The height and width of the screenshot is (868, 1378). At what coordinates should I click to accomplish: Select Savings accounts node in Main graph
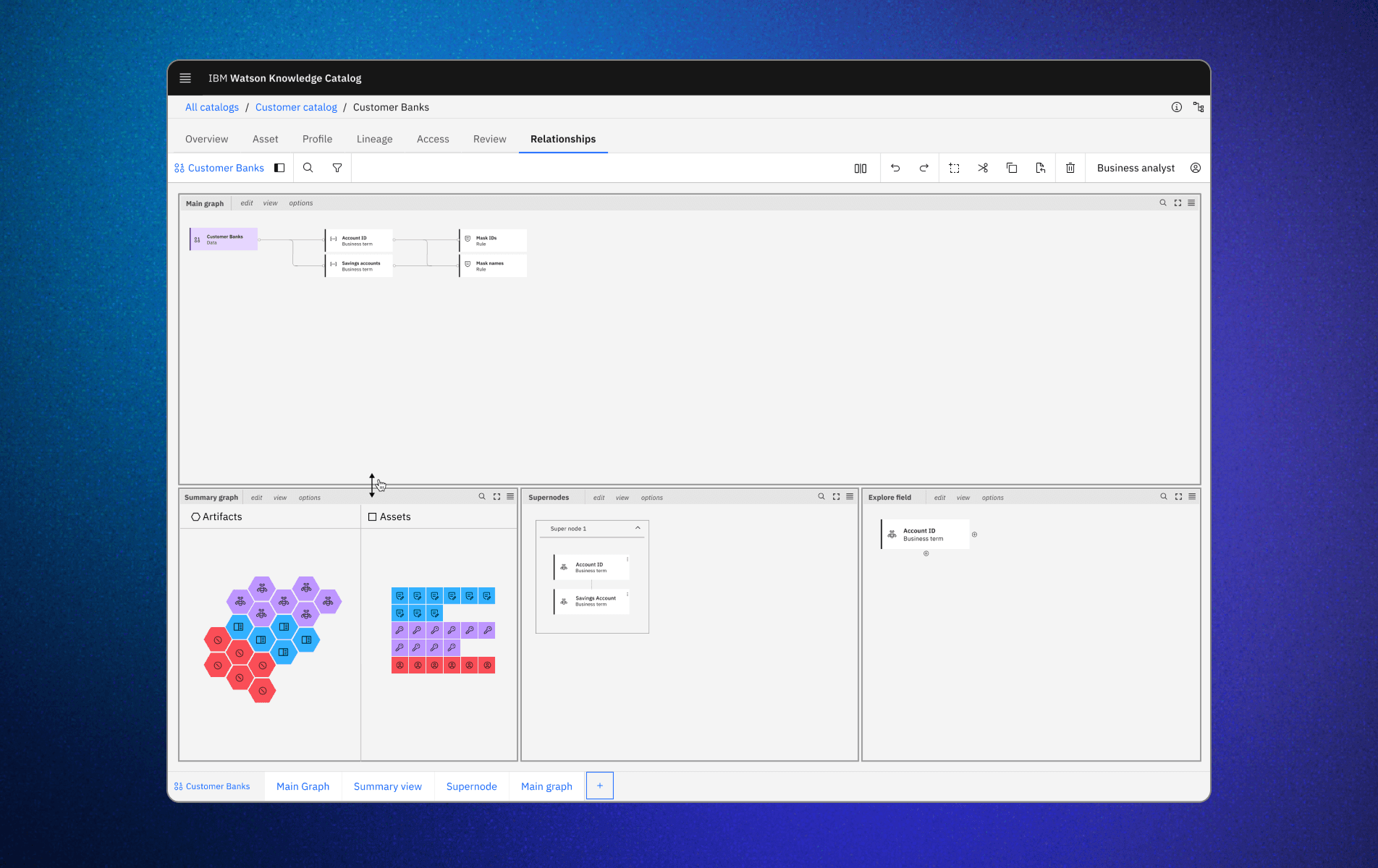pyautogui.click(x=359, y=265)
